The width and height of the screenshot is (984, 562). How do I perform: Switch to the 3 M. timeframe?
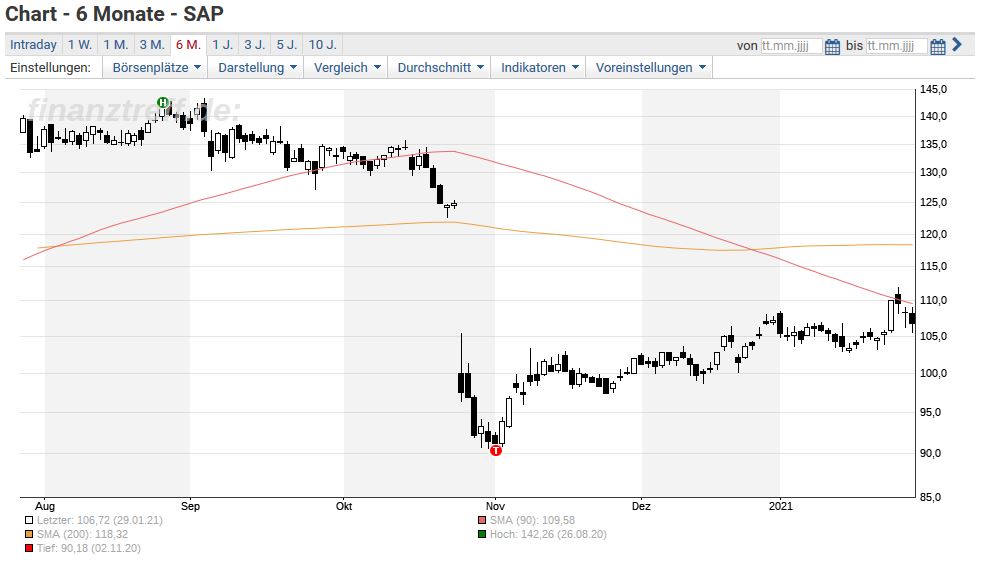(152, 45)
